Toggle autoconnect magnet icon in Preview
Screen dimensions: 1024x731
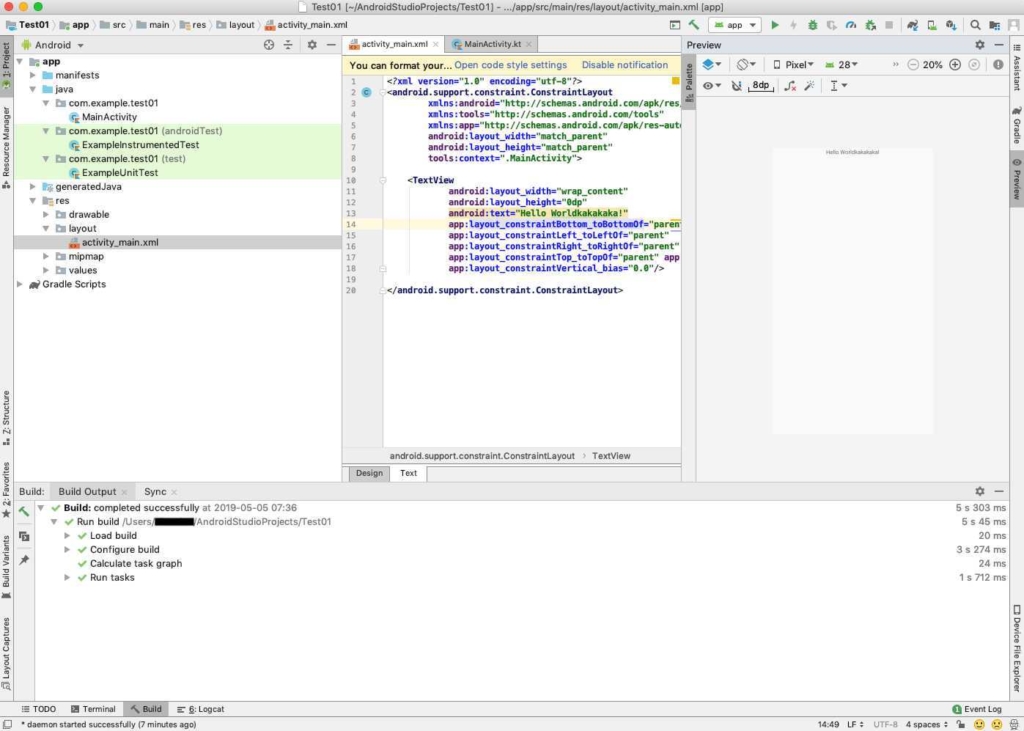(736, 86)
